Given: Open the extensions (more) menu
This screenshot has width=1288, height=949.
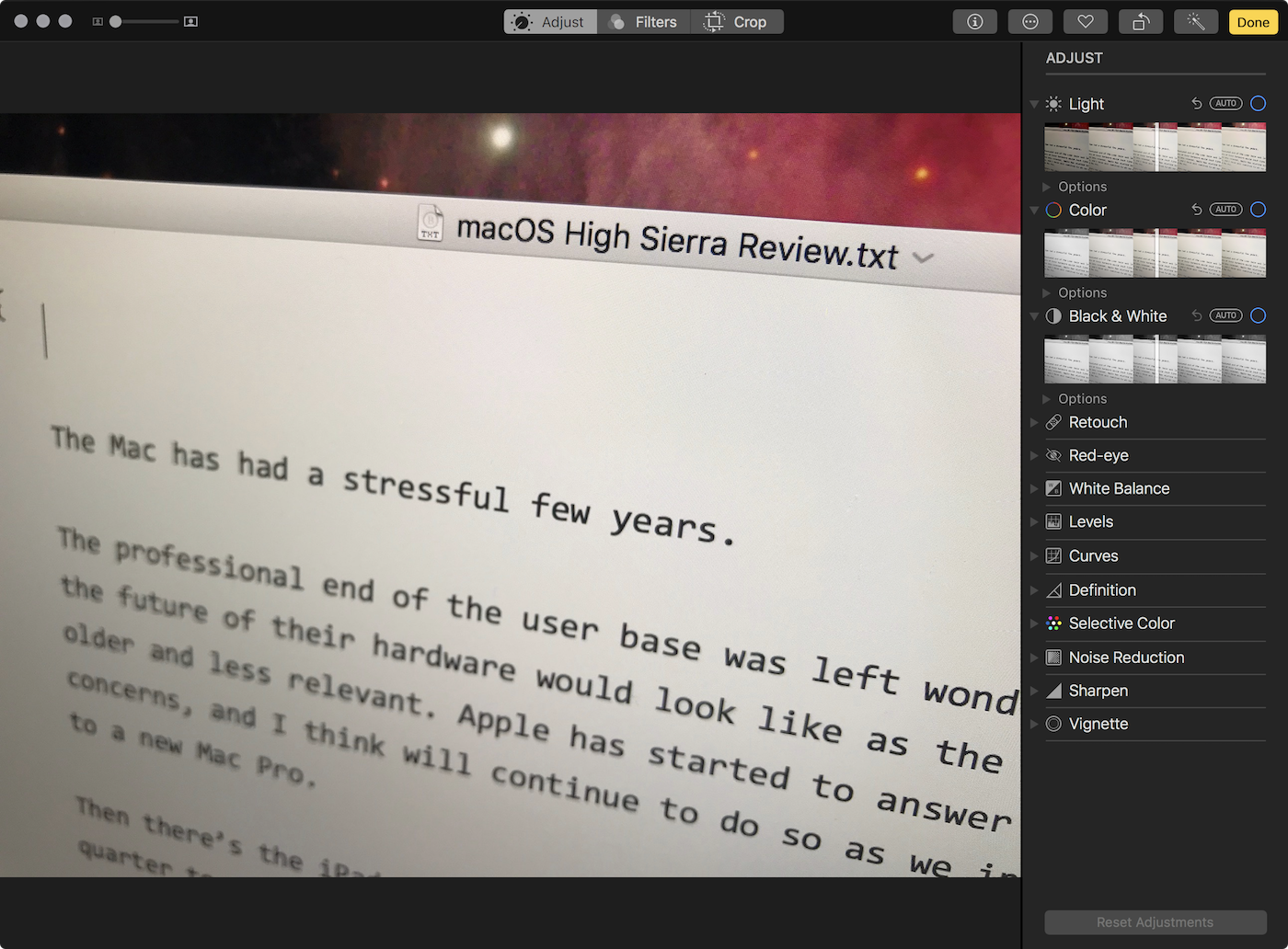Looking at the screenshot, I should pyautogui.click(x=1030, y=22).
